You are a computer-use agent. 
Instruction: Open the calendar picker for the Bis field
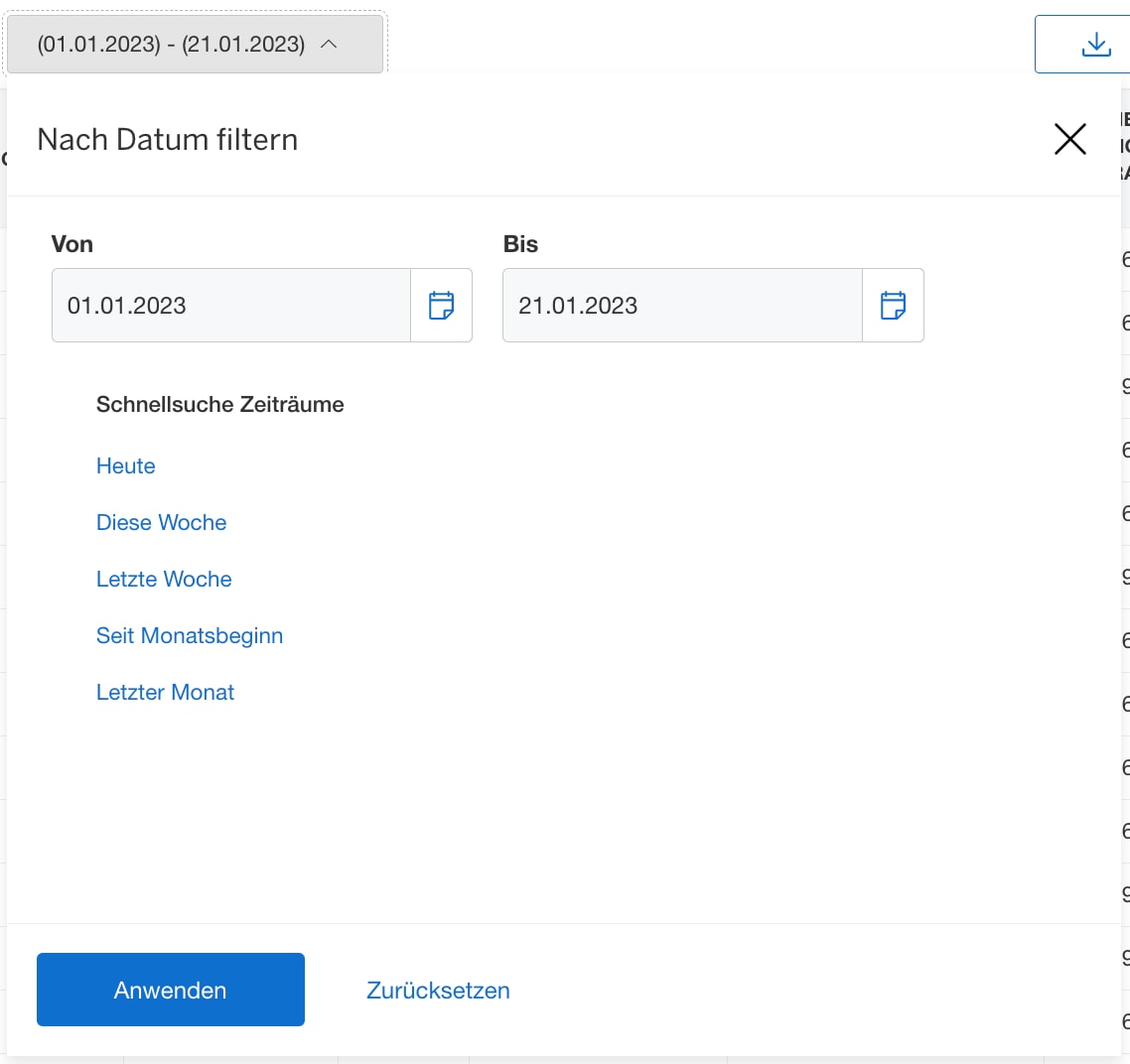(893, 305)
